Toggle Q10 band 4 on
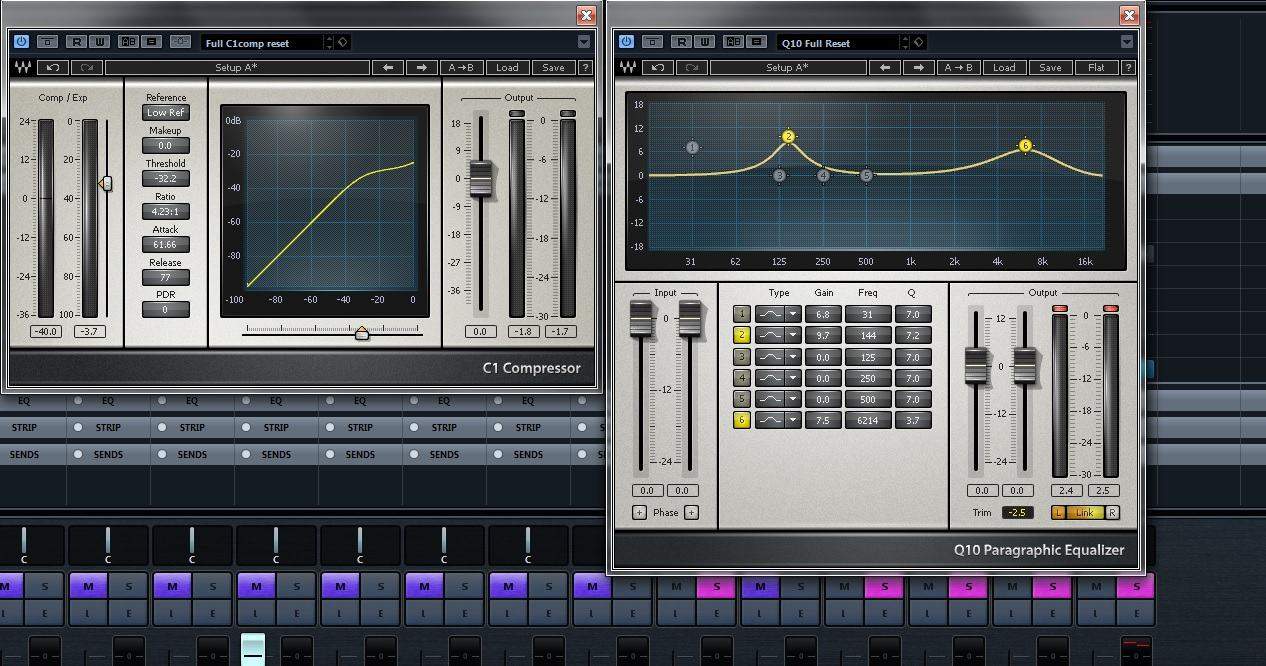The height and width of the screenshot is (666, 1266). coord(742,378)
